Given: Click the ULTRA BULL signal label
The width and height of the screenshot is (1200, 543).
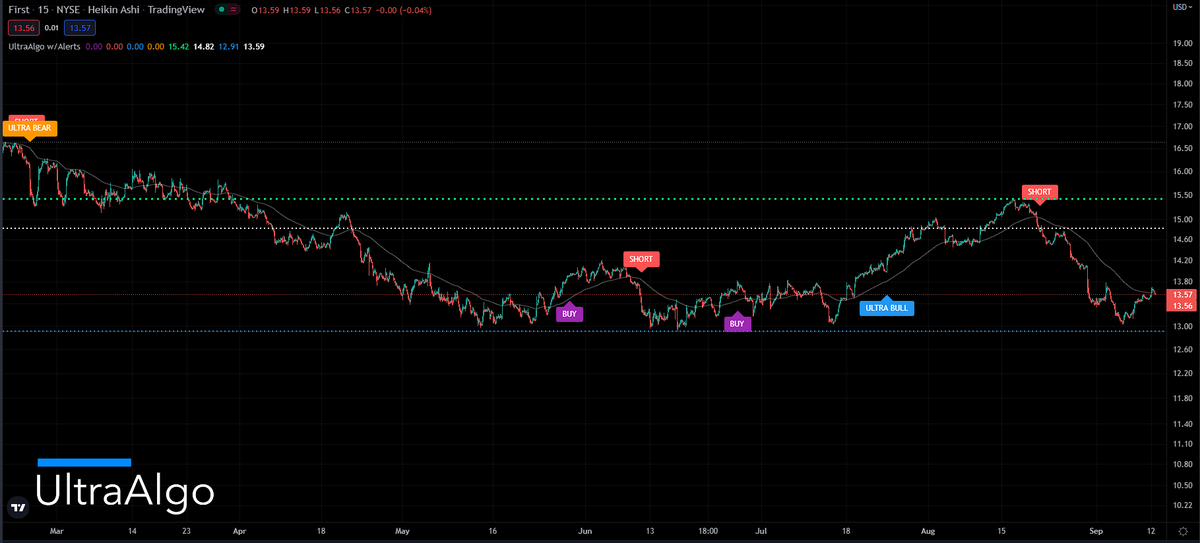Looking at the screenshot, I should [x=887, y=308].
